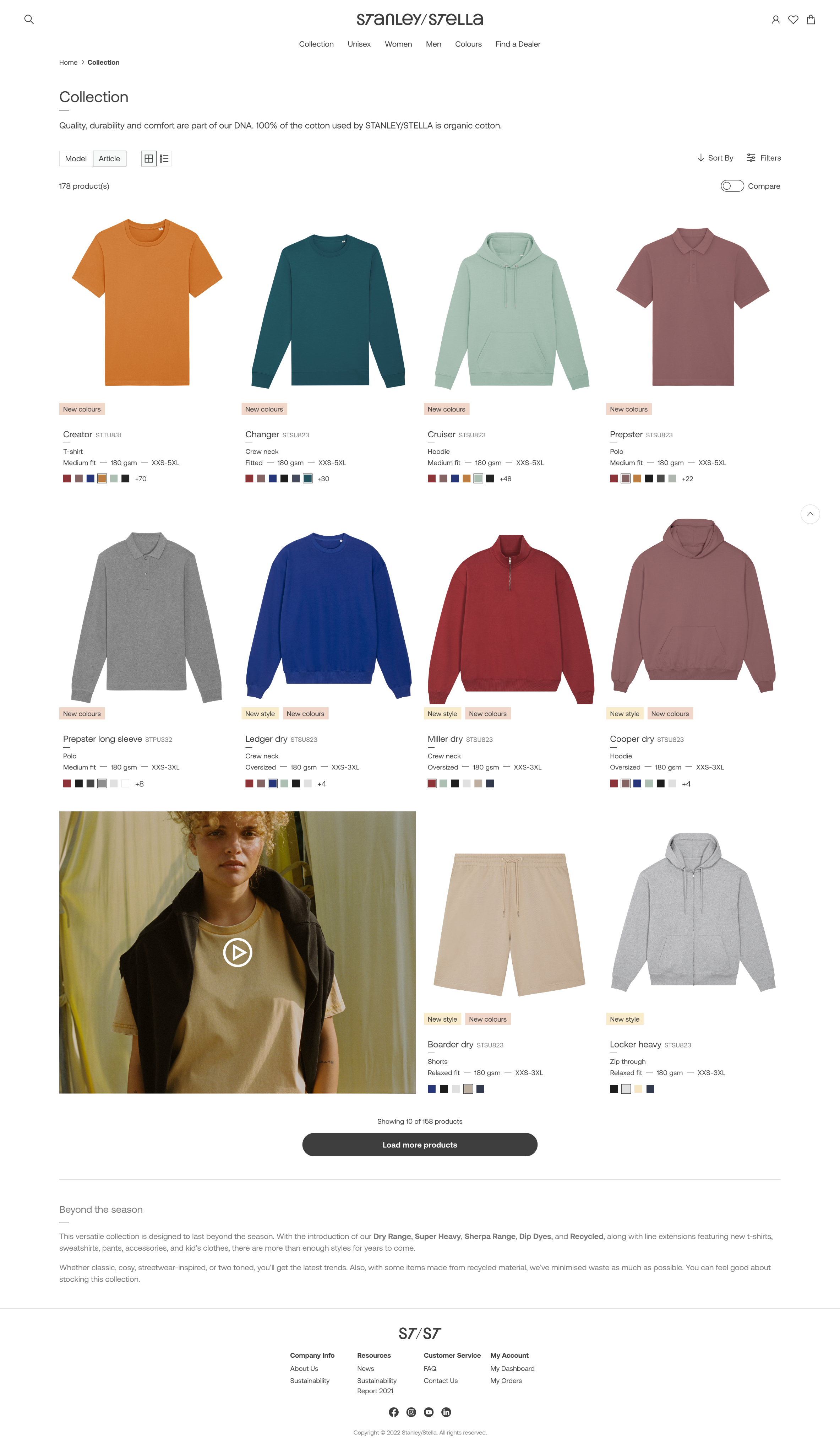This screenshot has width=840, height=1455.
Task: Open the Contact Us footer link
Action: point(440,1380)
